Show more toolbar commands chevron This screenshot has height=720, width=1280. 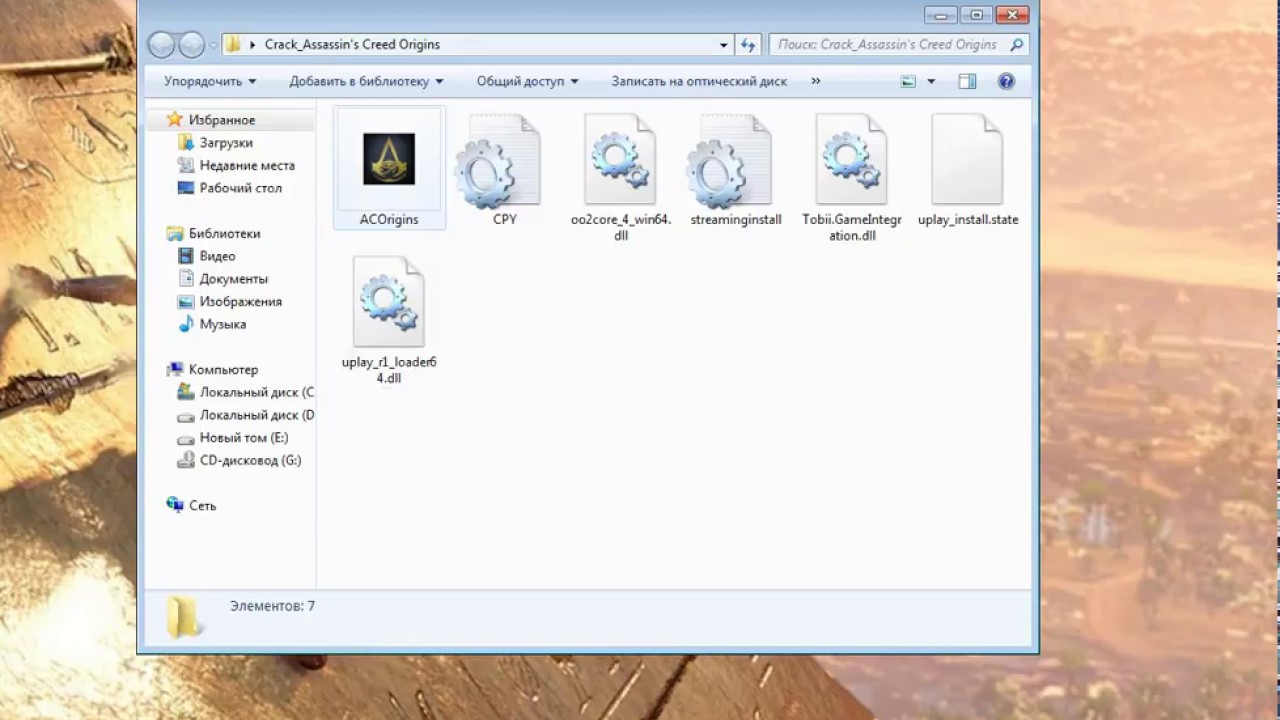[x=816, y=81]
